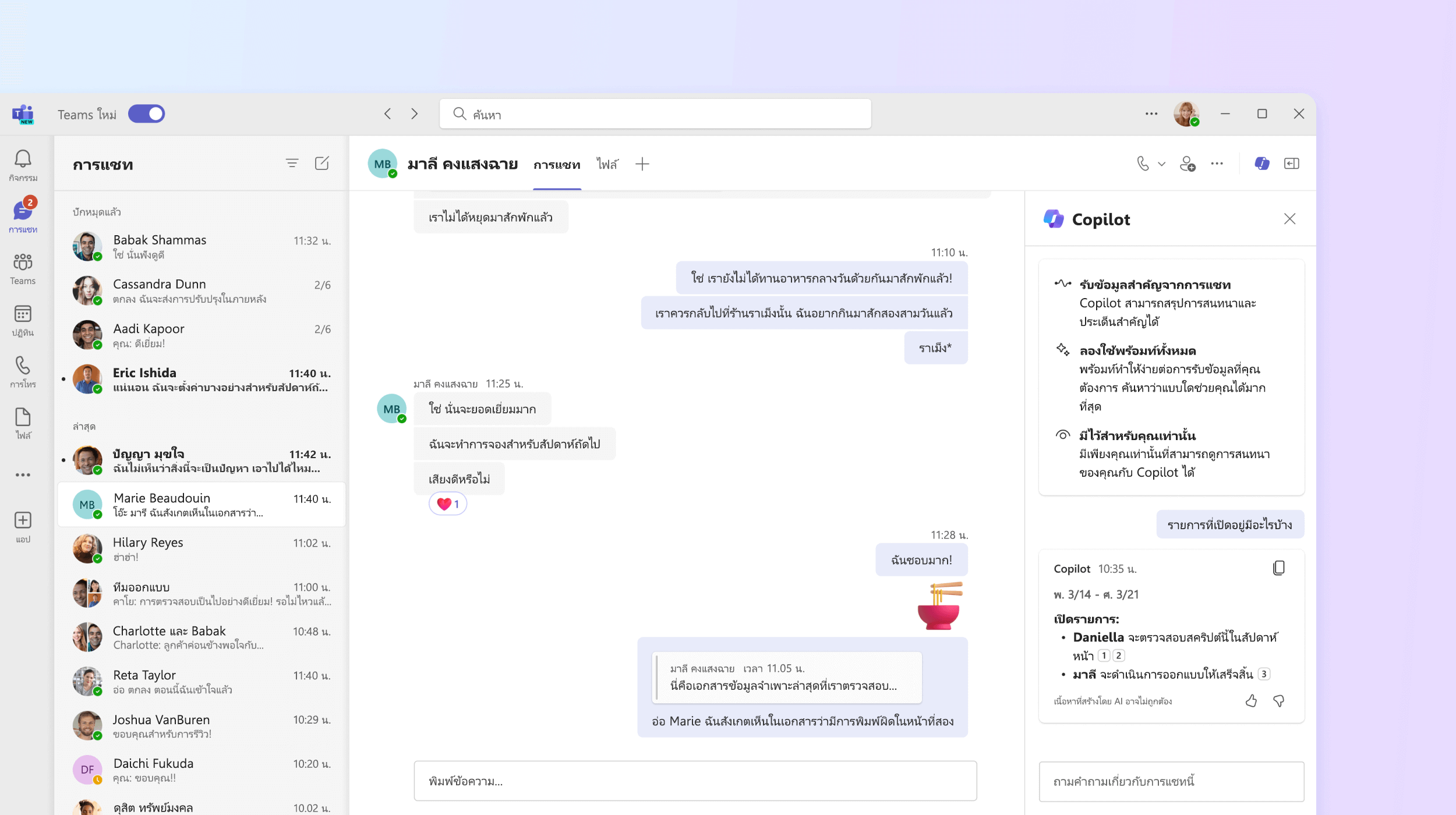Close the Copilot panel
The image size is (1456, 815).
point(1290,219)
